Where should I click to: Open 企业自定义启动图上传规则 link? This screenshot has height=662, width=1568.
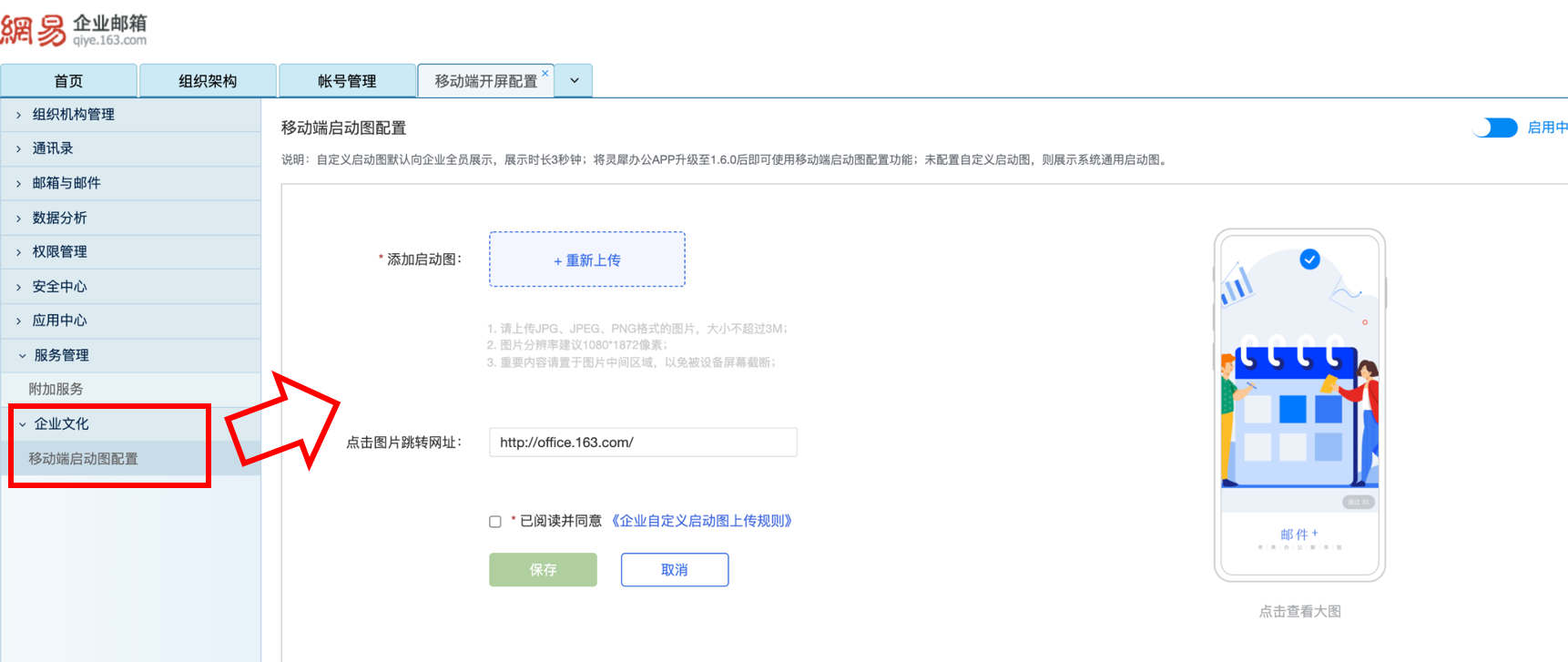[x=702, y=521]
